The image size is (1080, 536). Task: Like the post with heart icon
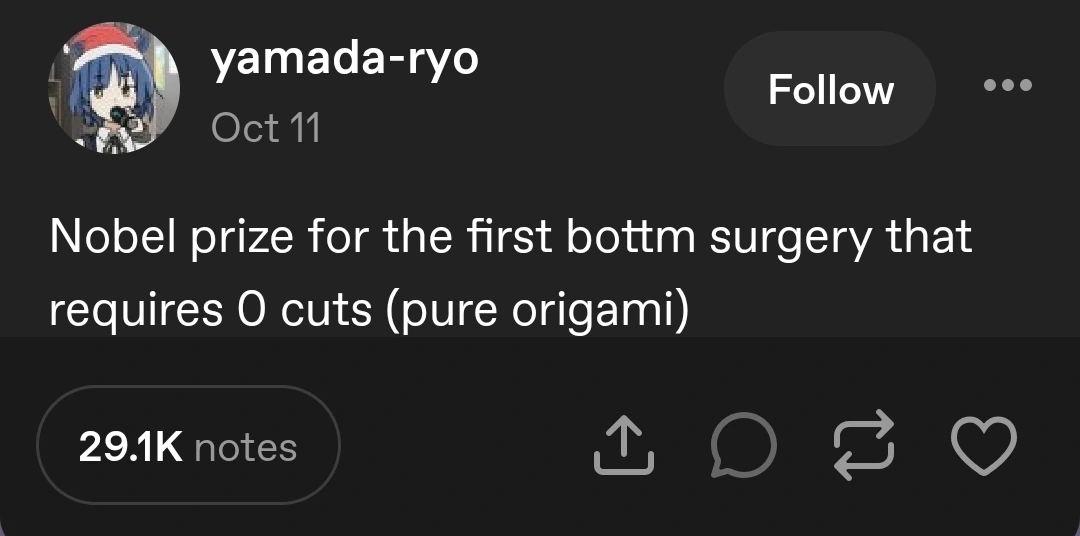pyautogui.click(x=982, y=445)
